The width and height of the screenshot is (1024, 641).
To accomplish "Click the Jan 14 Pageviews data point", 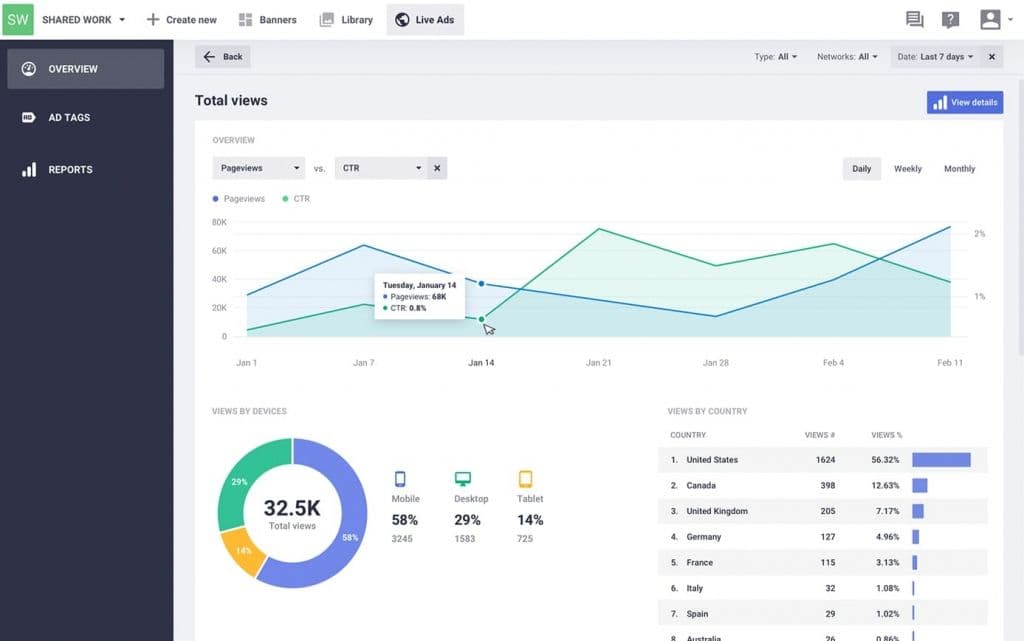I will (x=482, y=284).
